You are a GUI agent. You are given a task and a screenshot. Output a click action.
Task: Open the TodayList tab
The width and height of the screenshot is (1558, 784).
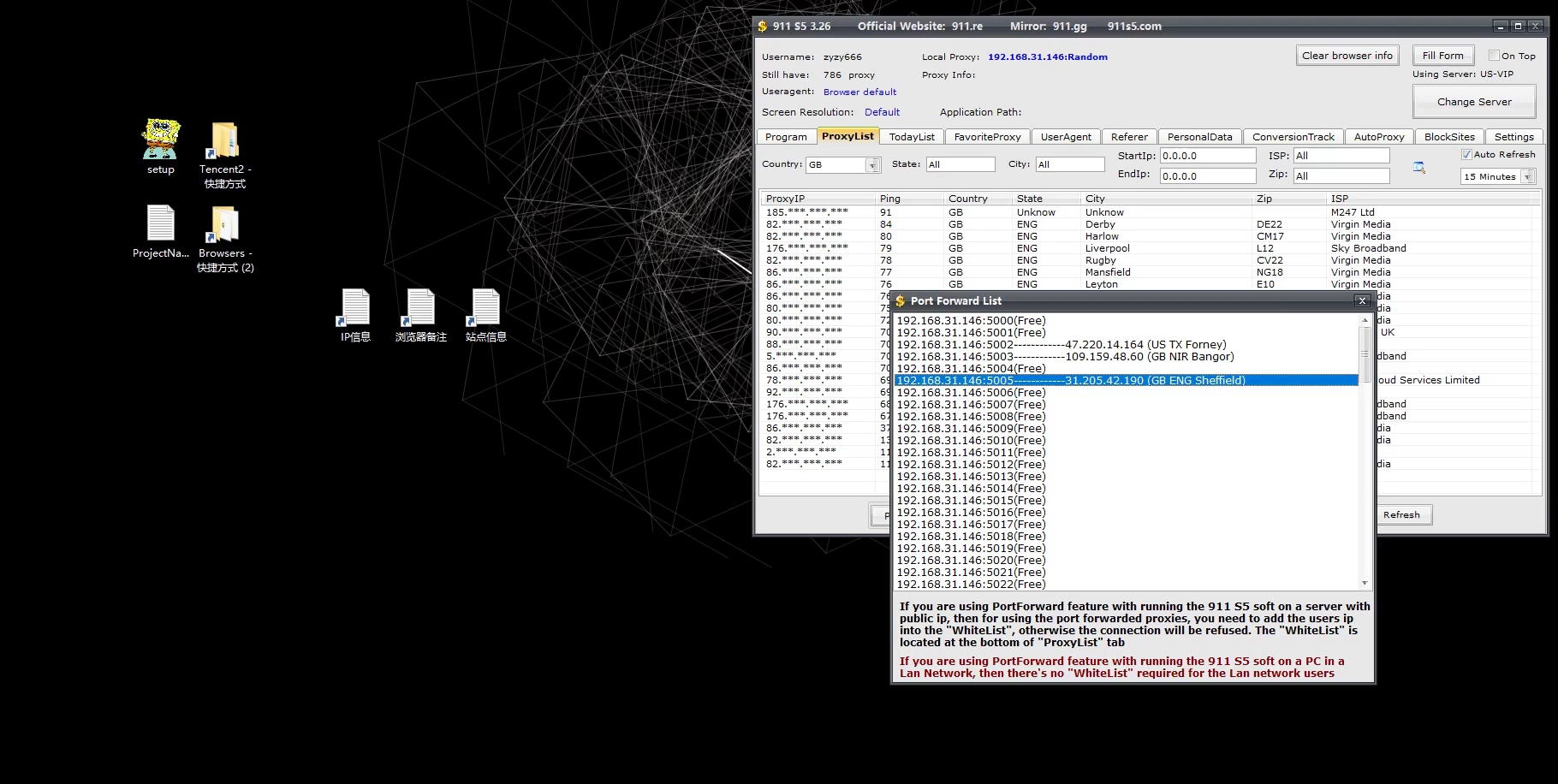click(912, 137)
